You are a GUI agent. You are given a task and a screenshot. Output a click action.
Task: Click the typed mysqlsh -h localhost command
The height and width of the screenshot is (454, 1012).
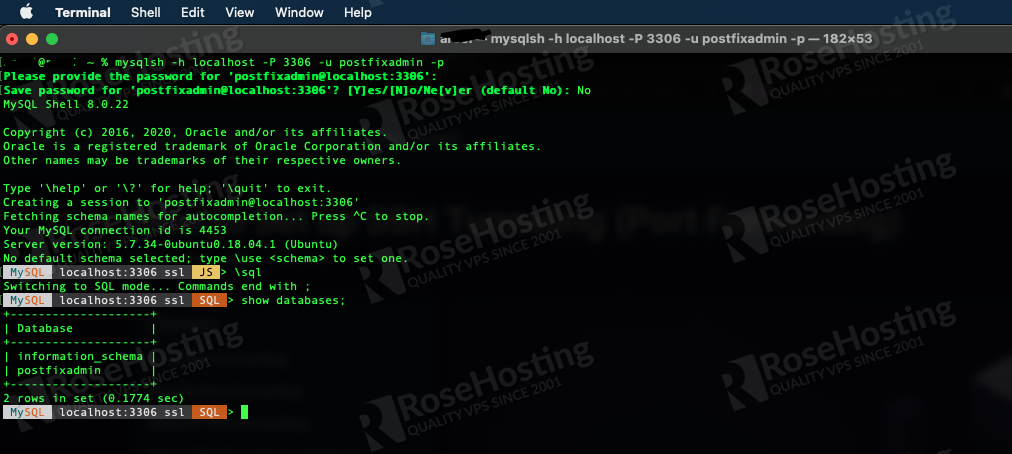[279, 63]
